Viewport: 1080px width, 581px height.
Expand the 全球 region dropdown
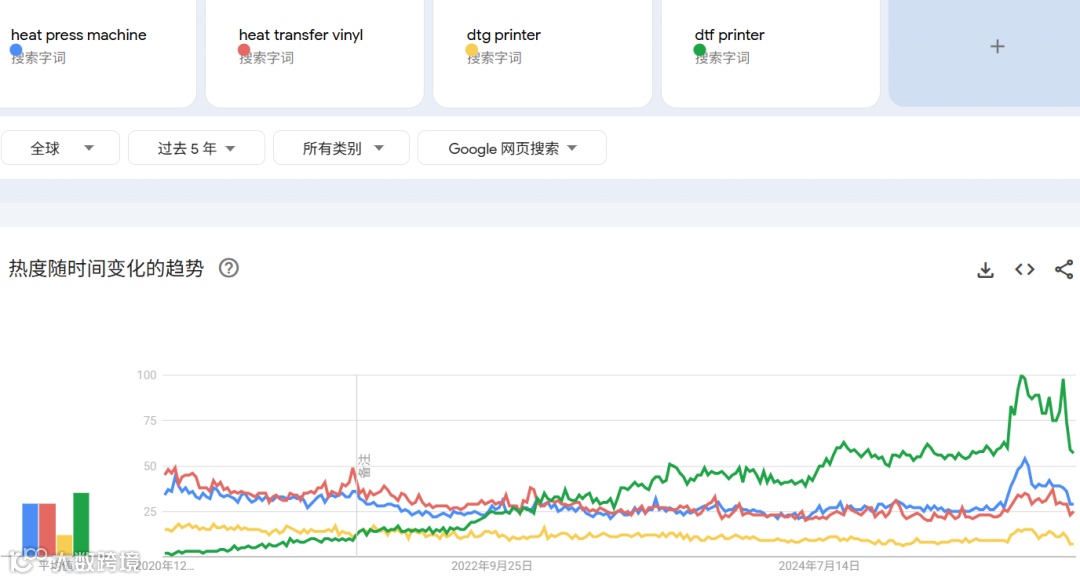60,148
